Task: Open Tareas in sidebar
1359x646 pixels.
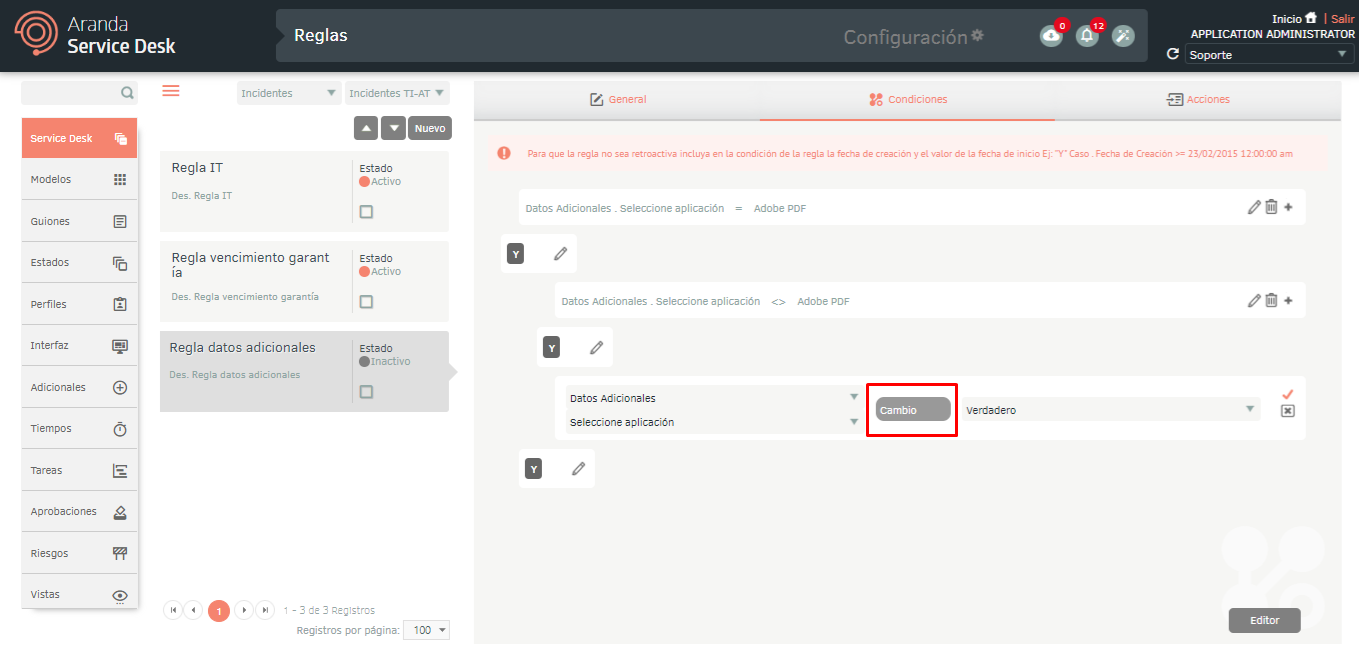Action: tap(79, 470)
